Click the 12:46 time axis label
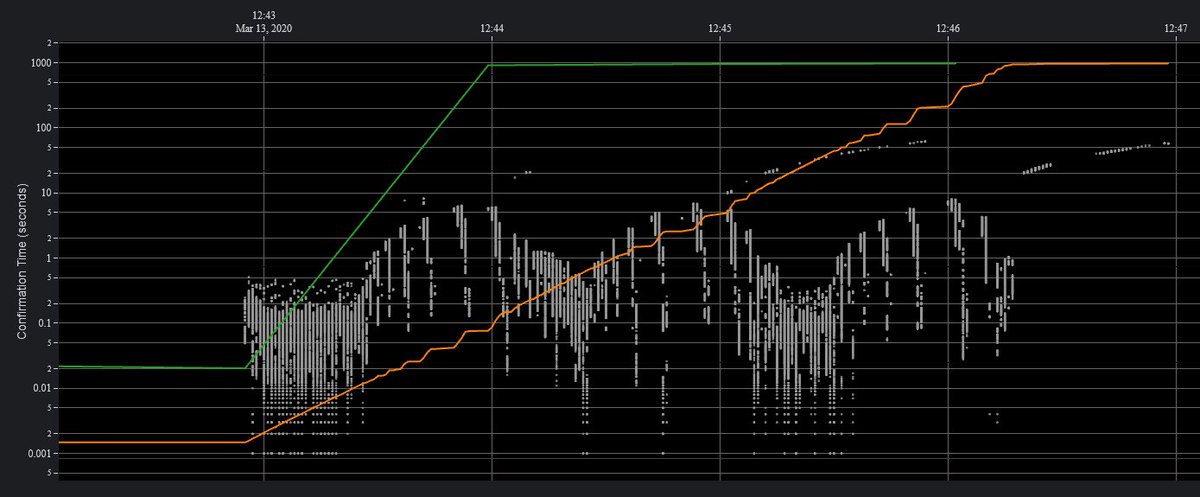The height and width of the screenshot is (497, 1200). [948, 28]
